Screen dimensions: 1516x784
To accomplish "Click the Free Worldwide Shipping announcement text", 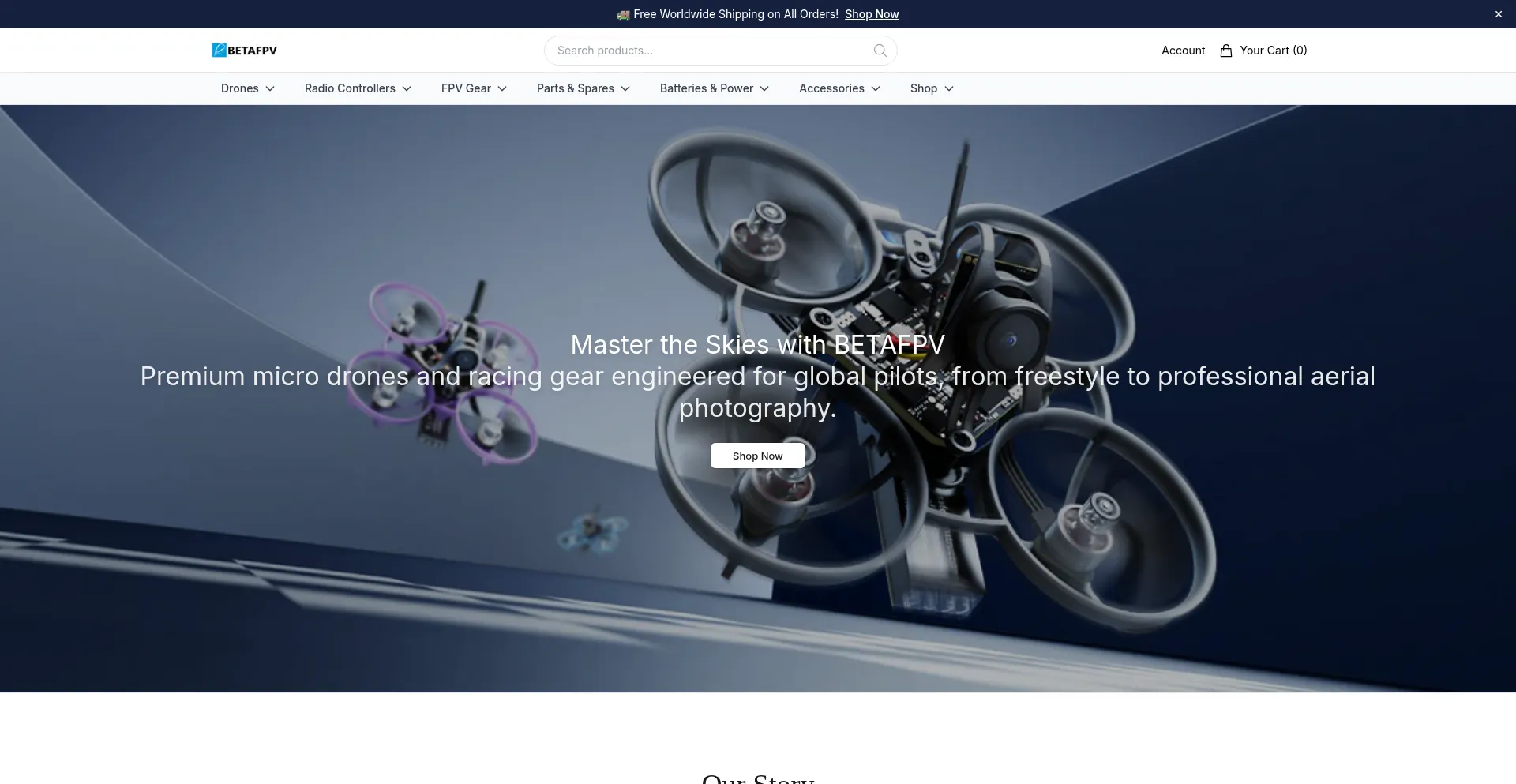I will coord(728,14).
